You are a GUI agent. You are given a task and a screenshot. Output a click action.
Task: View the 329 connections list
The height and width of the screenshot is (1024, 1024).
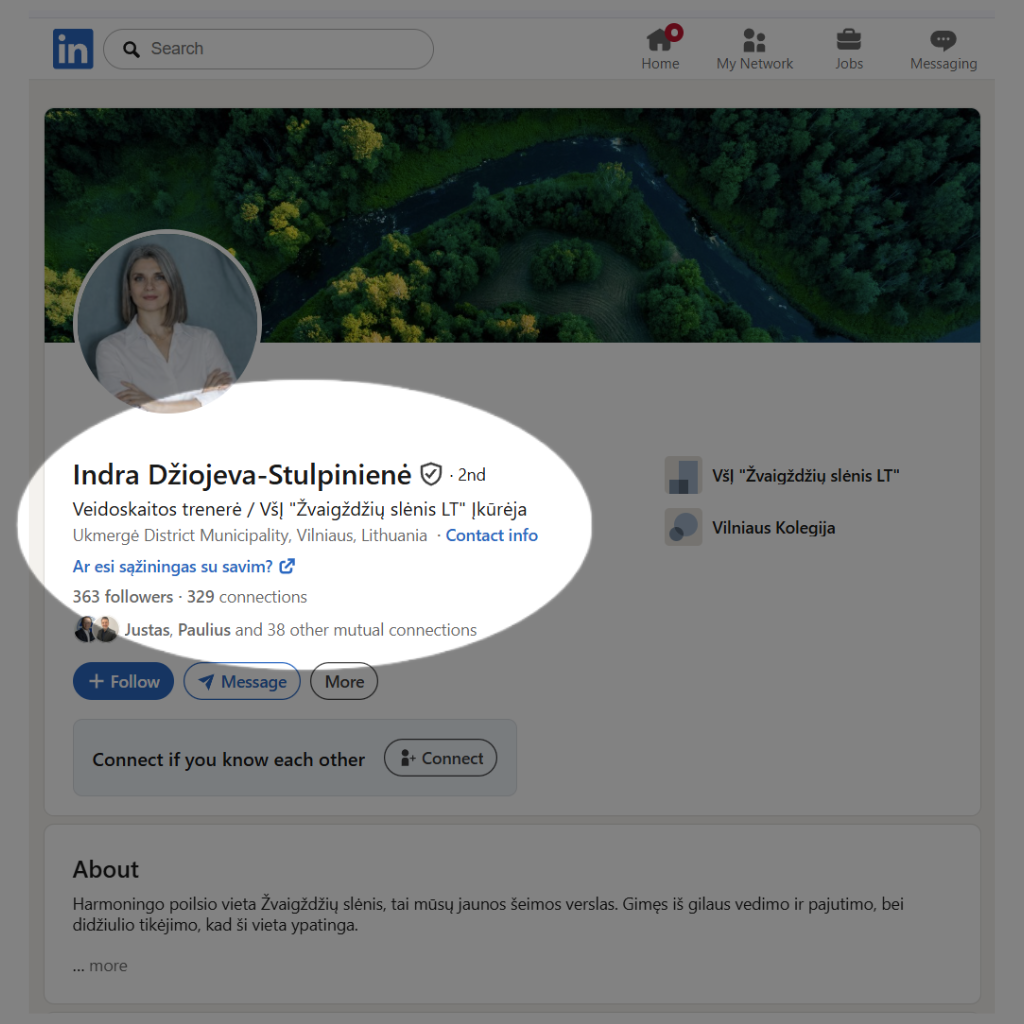pos(247,597)
